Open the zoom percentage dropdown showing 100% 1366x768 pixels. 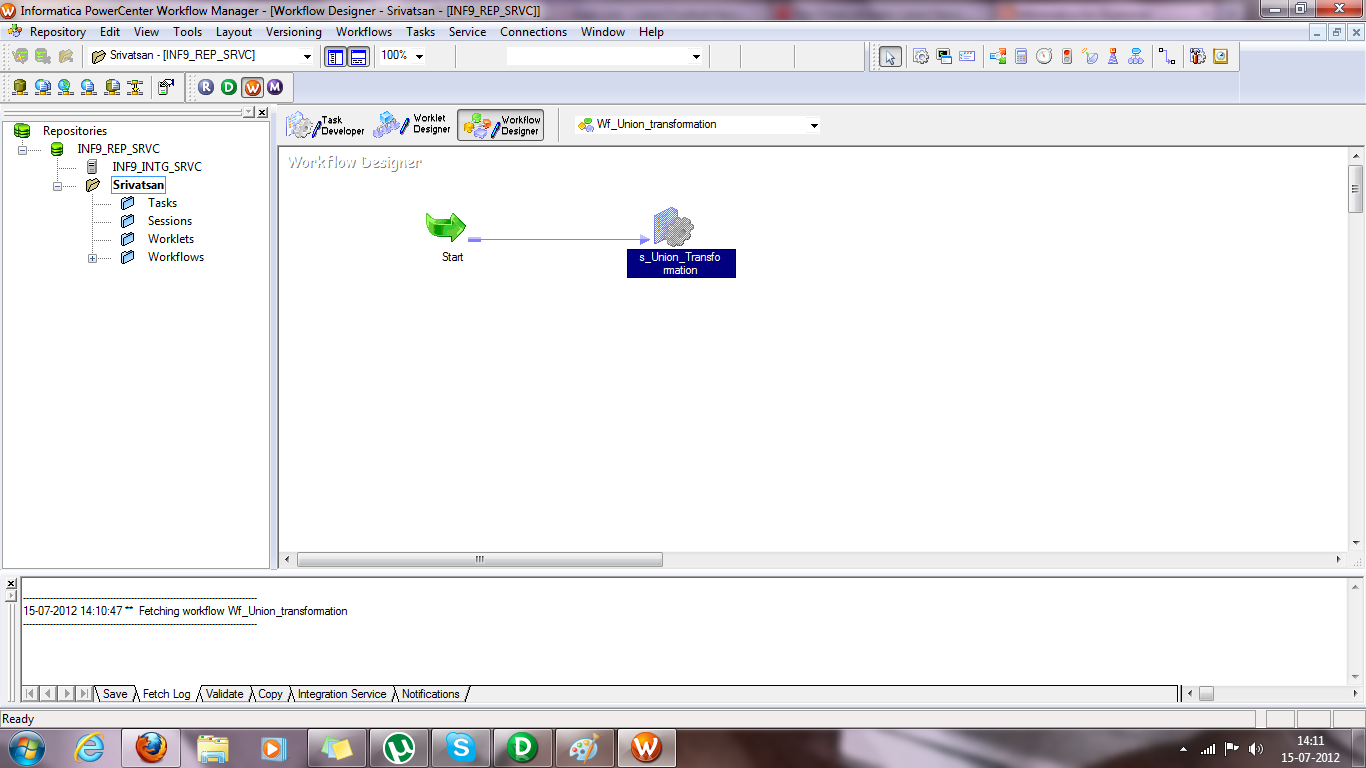(420, 56)
